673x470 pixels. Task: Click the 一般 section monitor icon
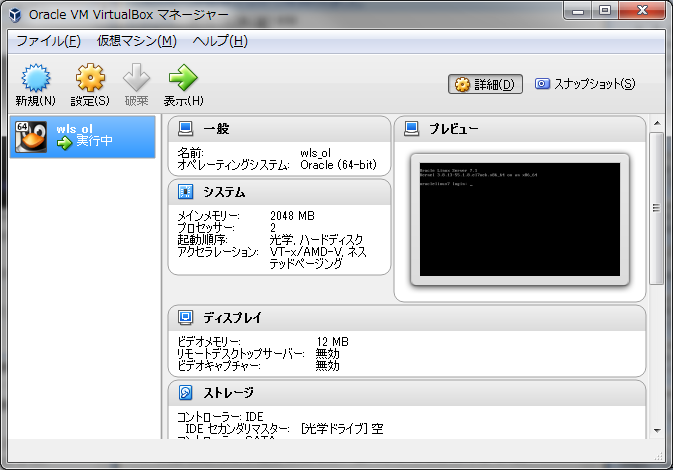(186, 128)
